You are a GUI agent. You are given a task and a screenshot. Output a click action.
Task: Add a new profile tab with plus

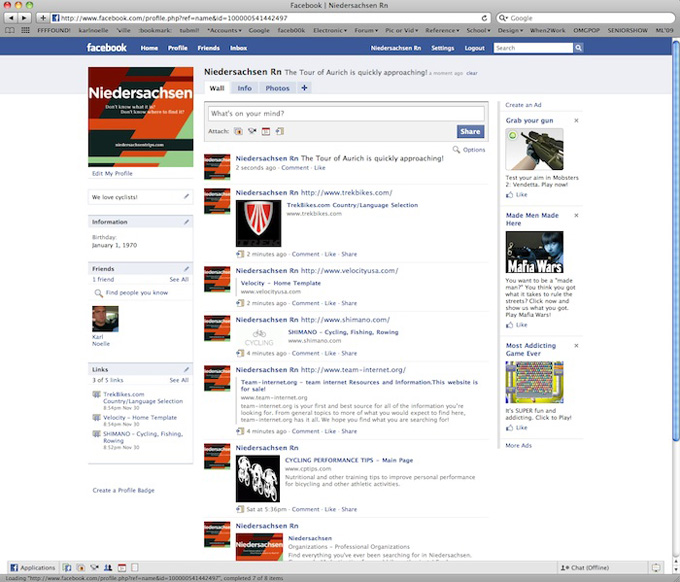click(x=304, y=88)
